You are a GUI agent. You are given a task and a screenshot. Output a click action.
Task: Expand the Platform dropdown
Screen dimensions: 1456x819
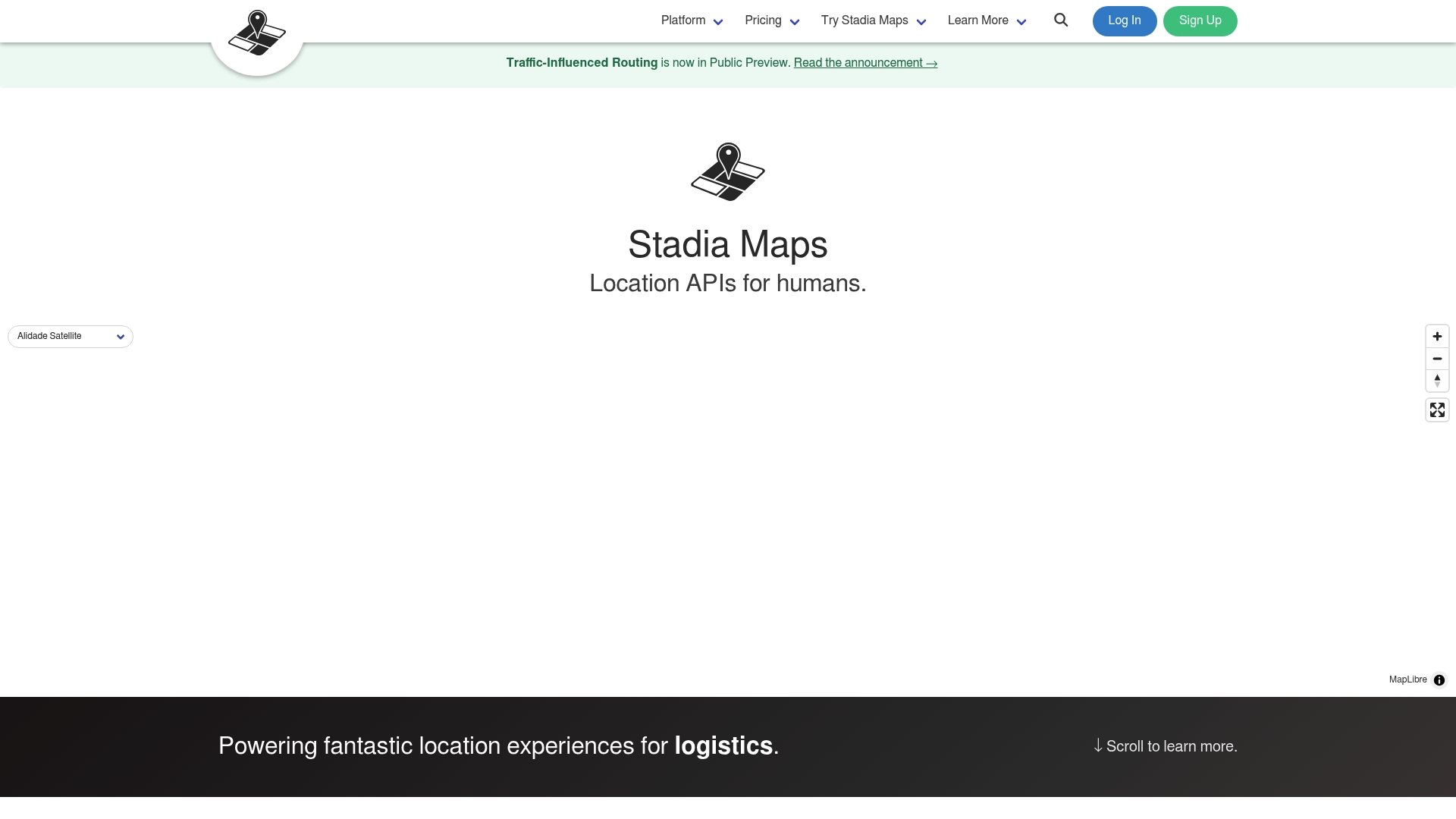690,20
